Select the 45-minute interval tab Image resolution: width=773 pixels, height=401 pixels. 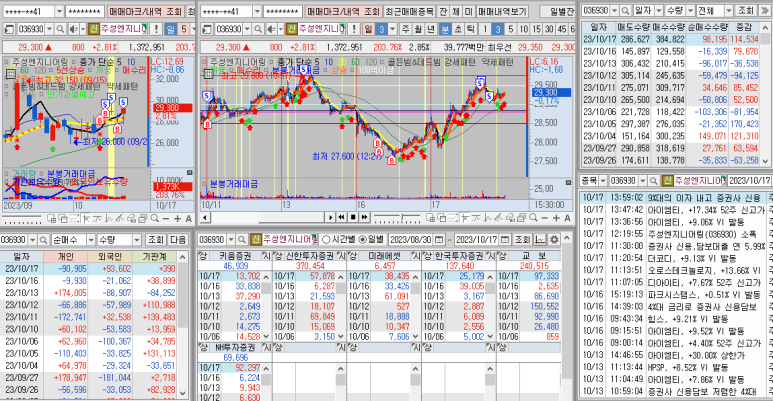[x=562, y=30]
